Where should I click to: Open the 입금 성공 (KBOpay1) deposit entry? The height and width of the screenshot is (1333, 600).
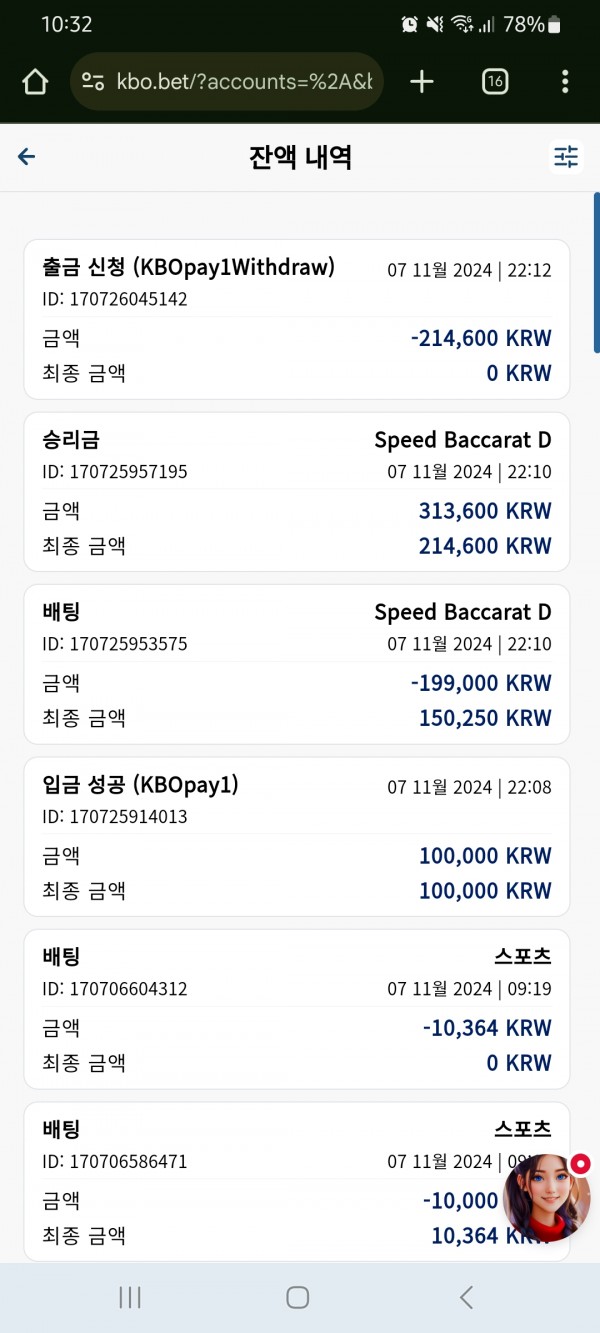[297, 837]
